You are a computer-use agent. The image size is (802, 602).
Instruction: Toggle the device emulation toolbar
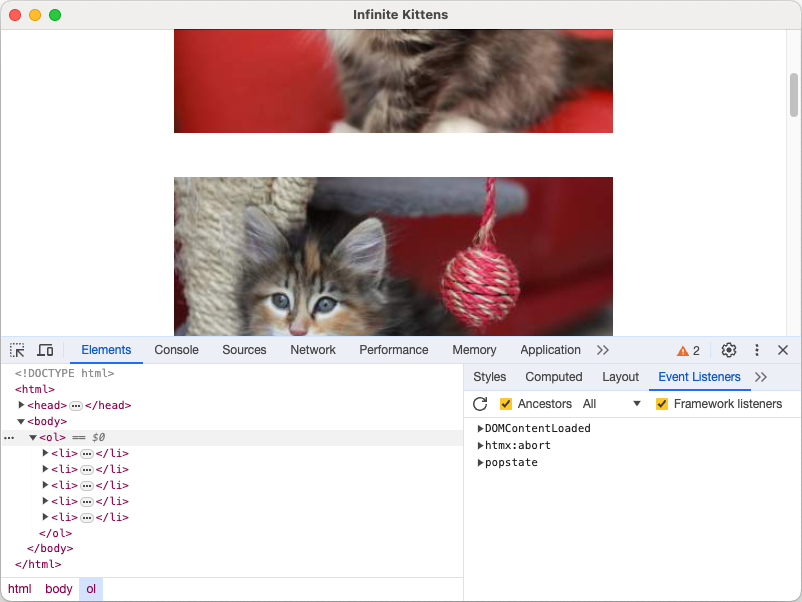(45, 350)
